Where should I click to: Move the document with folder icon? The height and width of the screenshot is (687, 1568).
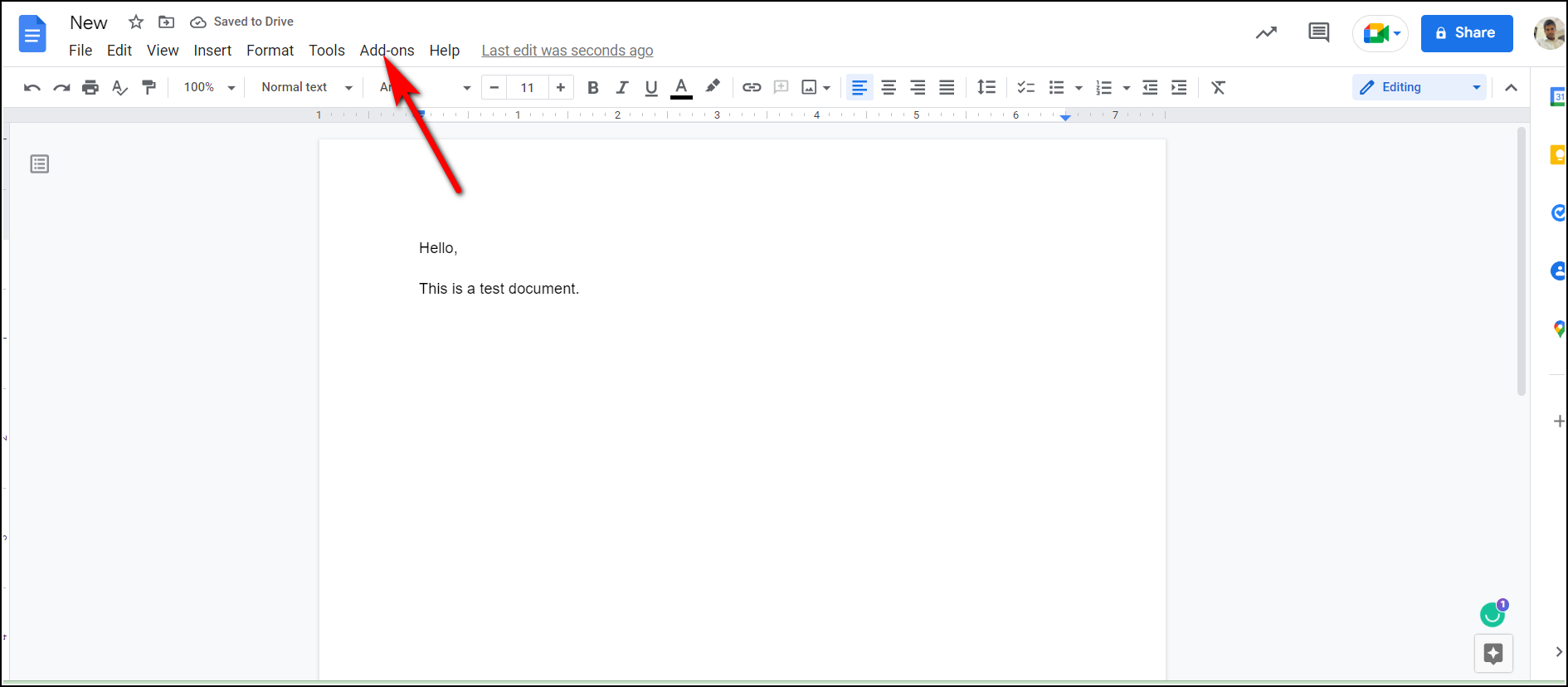(167, 22)
